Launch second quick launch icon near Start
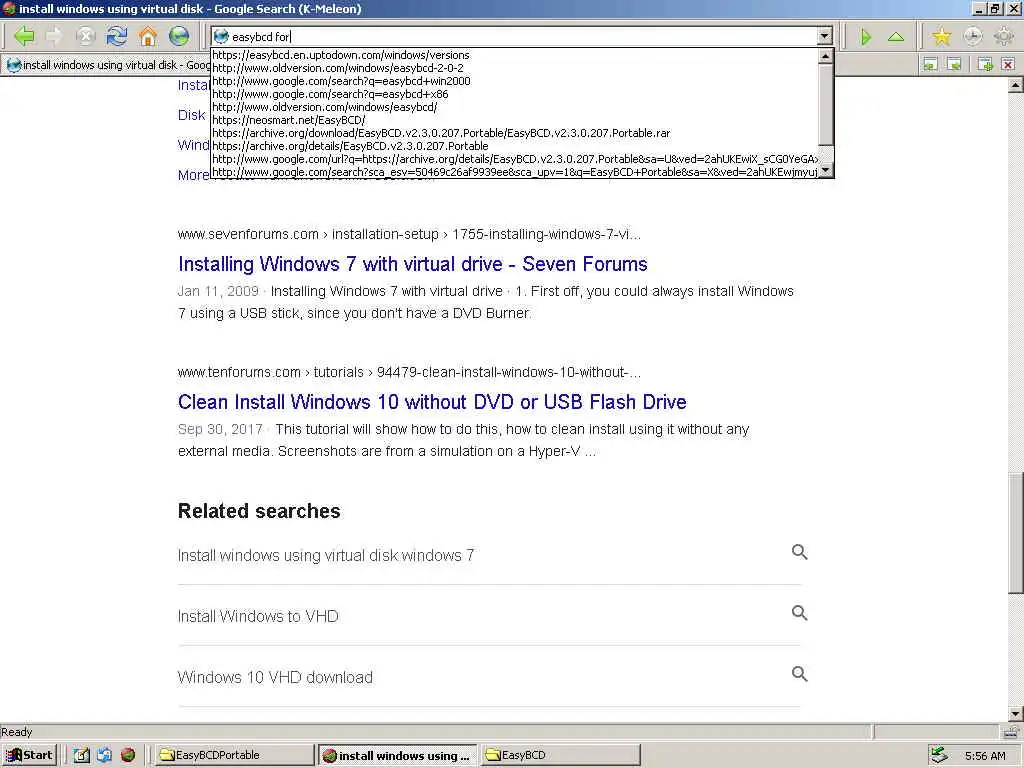The height and width of the screenshot is (768, 1024). pos(104,755)
